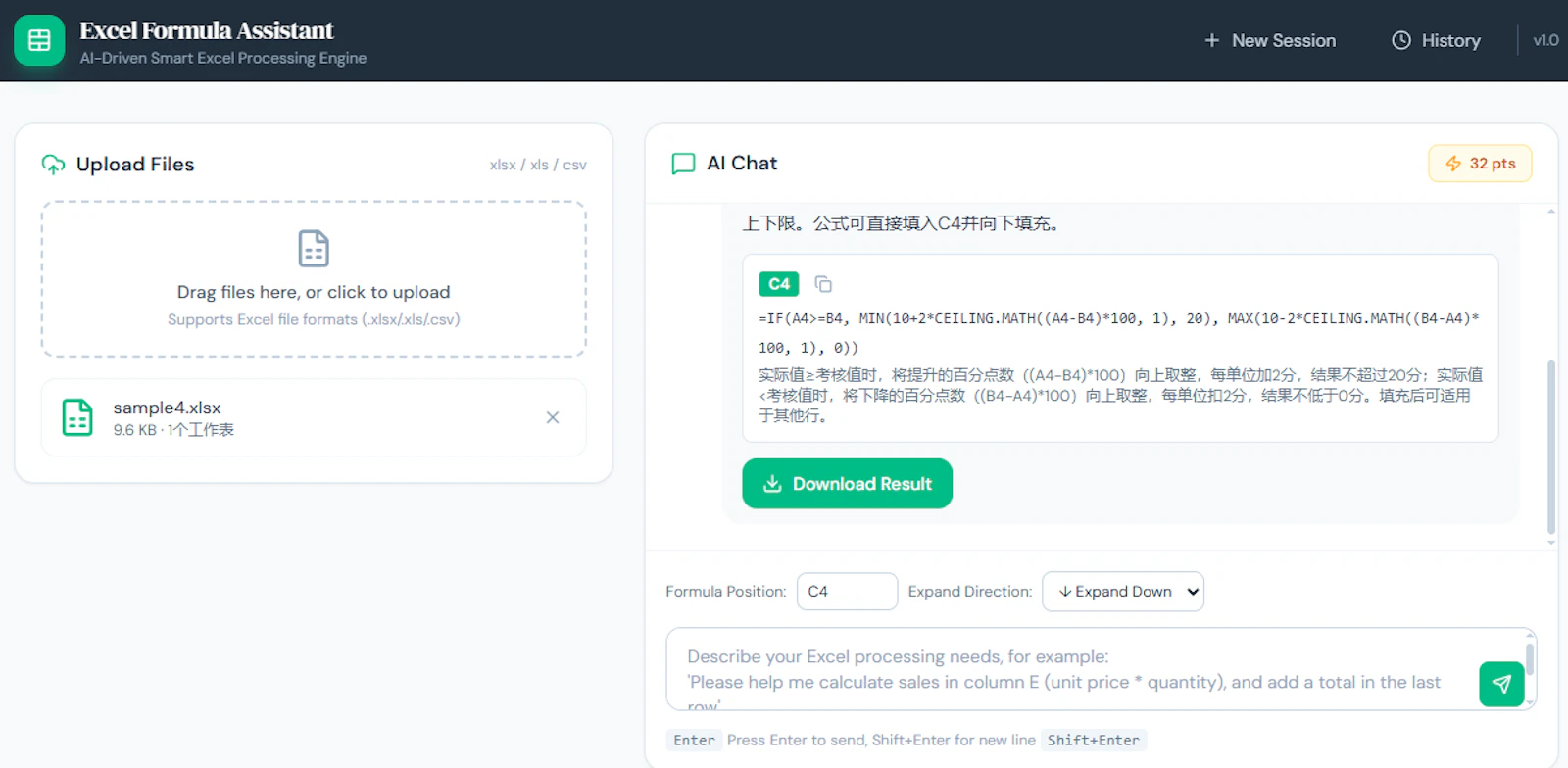Copy the C4 formula with the copy icon
This screenshot has height=768, width=1568.
(823, 284)
